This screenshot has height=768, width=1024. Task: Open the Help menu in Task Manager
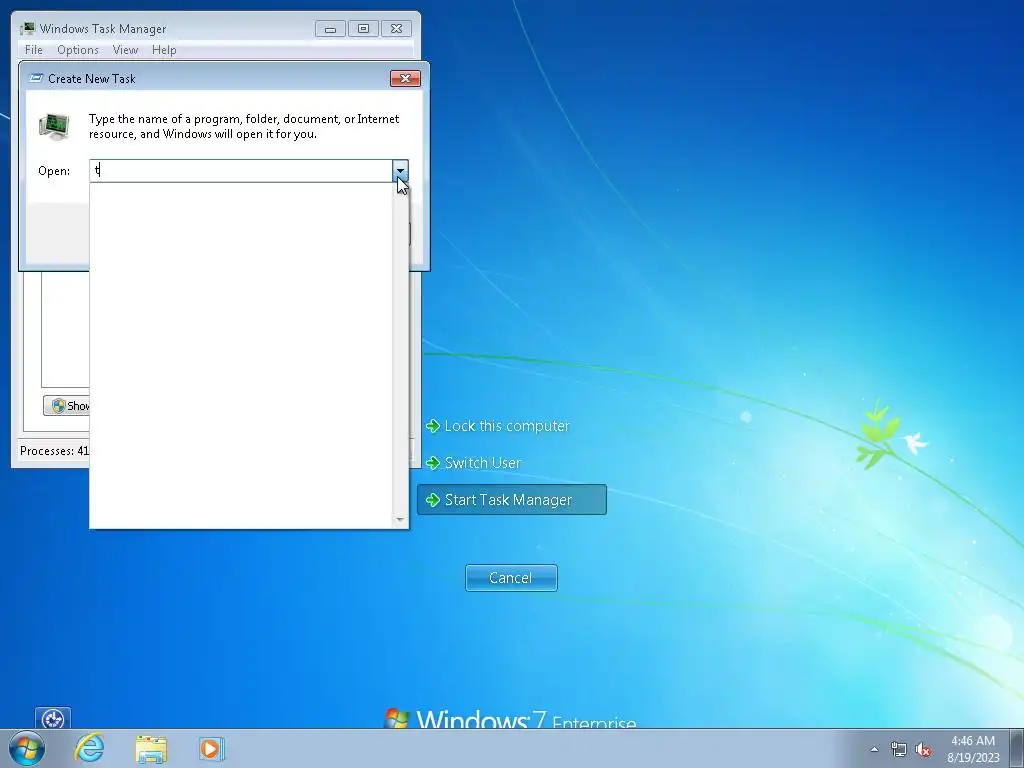(x=164, y=50)
